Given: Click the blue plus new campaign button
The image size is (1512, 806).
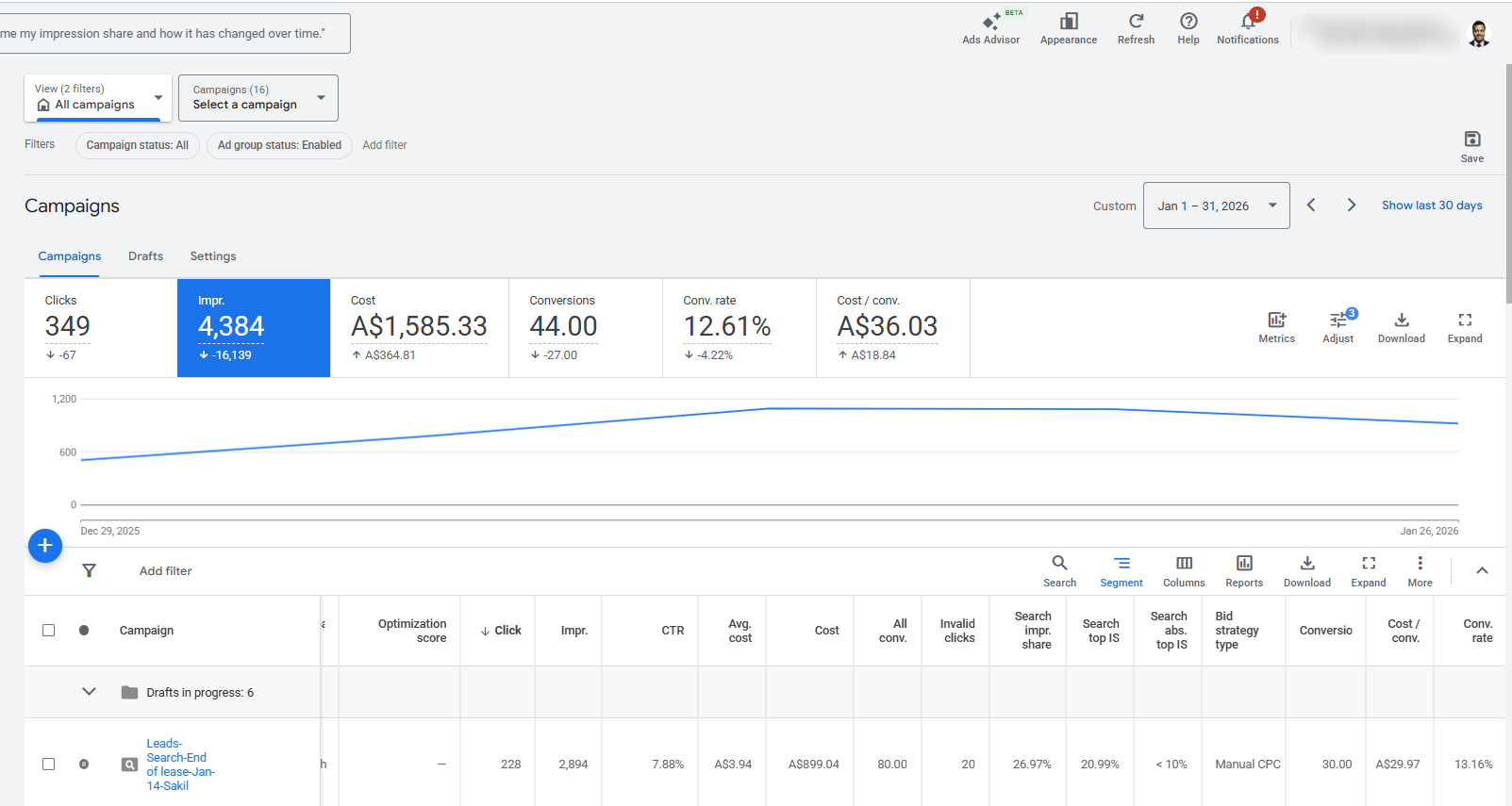Looking at the screenshot, I should [x=45, y=546].
